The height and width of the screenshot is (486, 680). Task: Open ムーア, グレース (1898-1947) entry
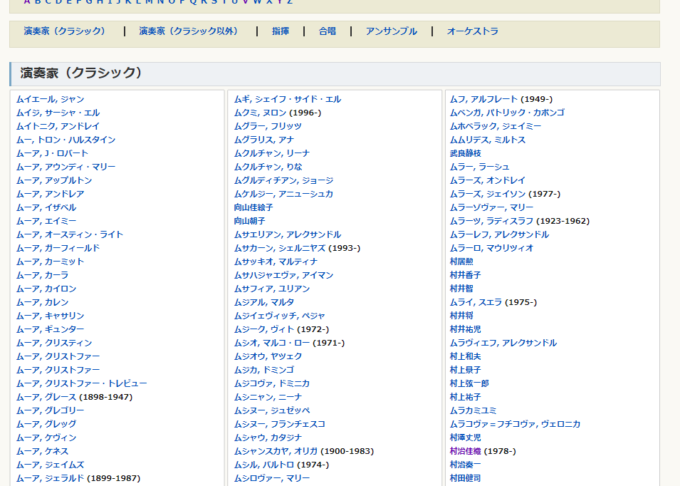pyautogui.click(x=74, y=397)
